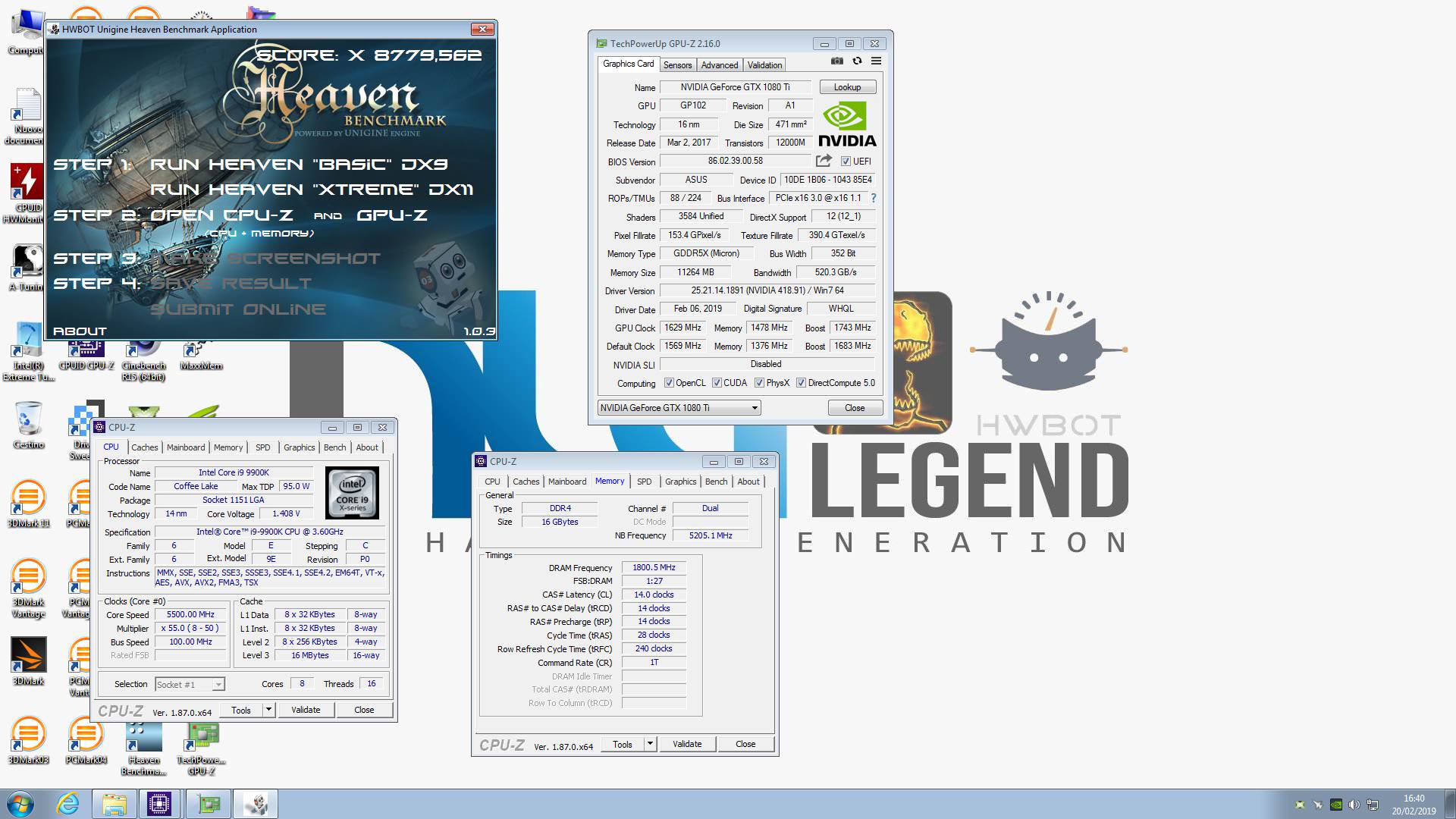The image size is (1456, 819).
Task: Click the GPU-Z refresh icon
Action: pos(857,61)
